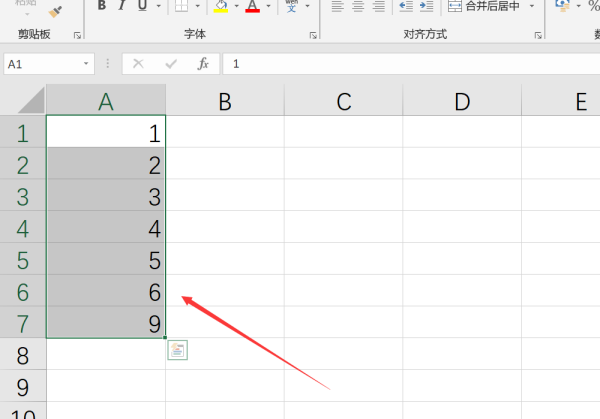This screenshot has height=419, width=600.
Task: Click the formula bar expand dots handle
Action: pos(108,64)
